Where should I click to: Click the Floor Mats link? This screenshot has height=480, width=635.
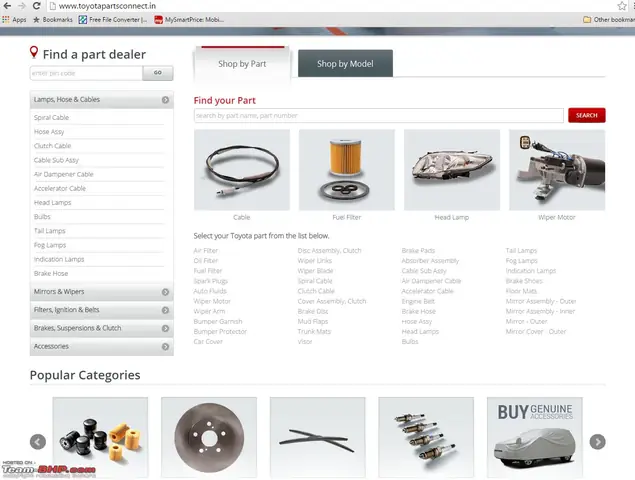[x=522, y=291]
